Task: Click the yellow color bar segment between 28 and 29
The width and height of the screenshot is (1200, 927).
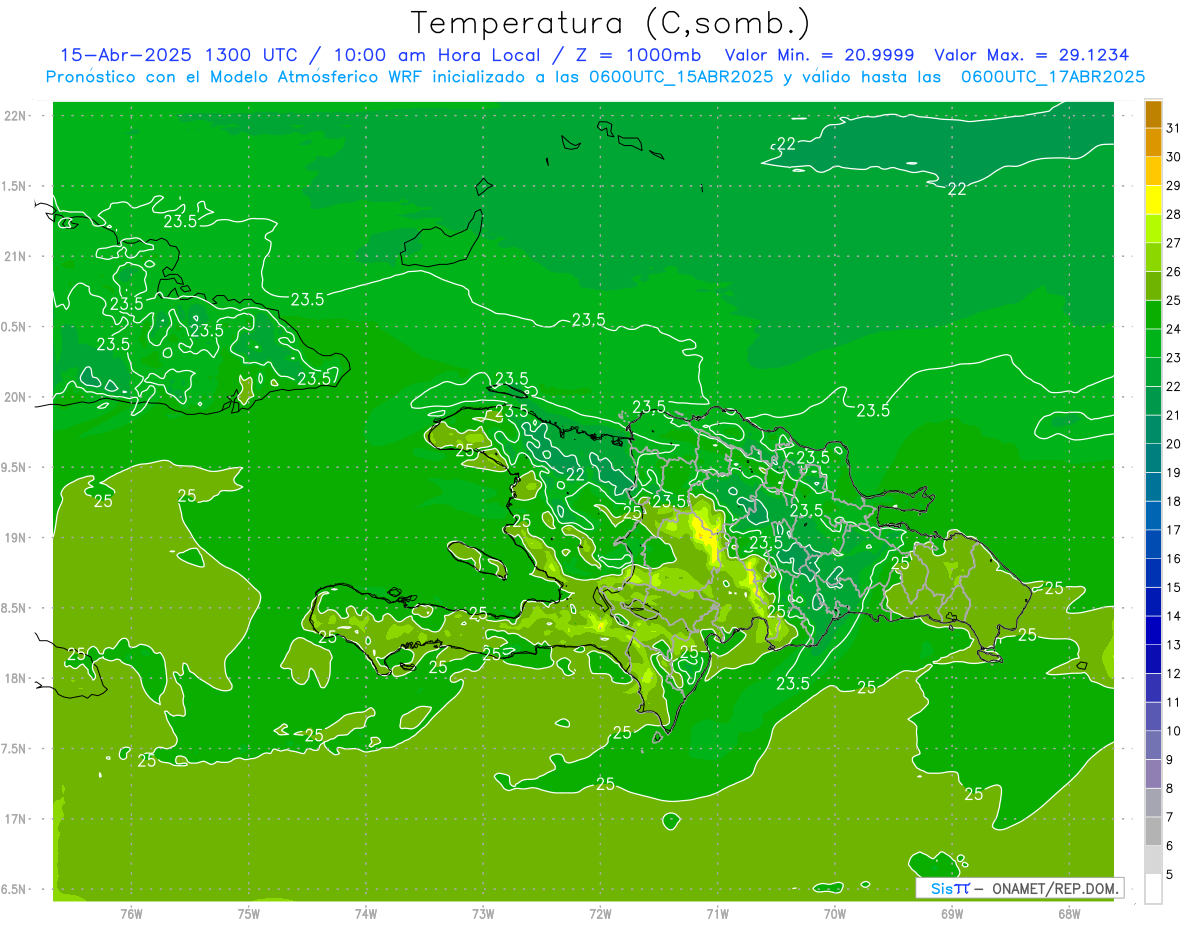Action: (x=1153, y=200)
